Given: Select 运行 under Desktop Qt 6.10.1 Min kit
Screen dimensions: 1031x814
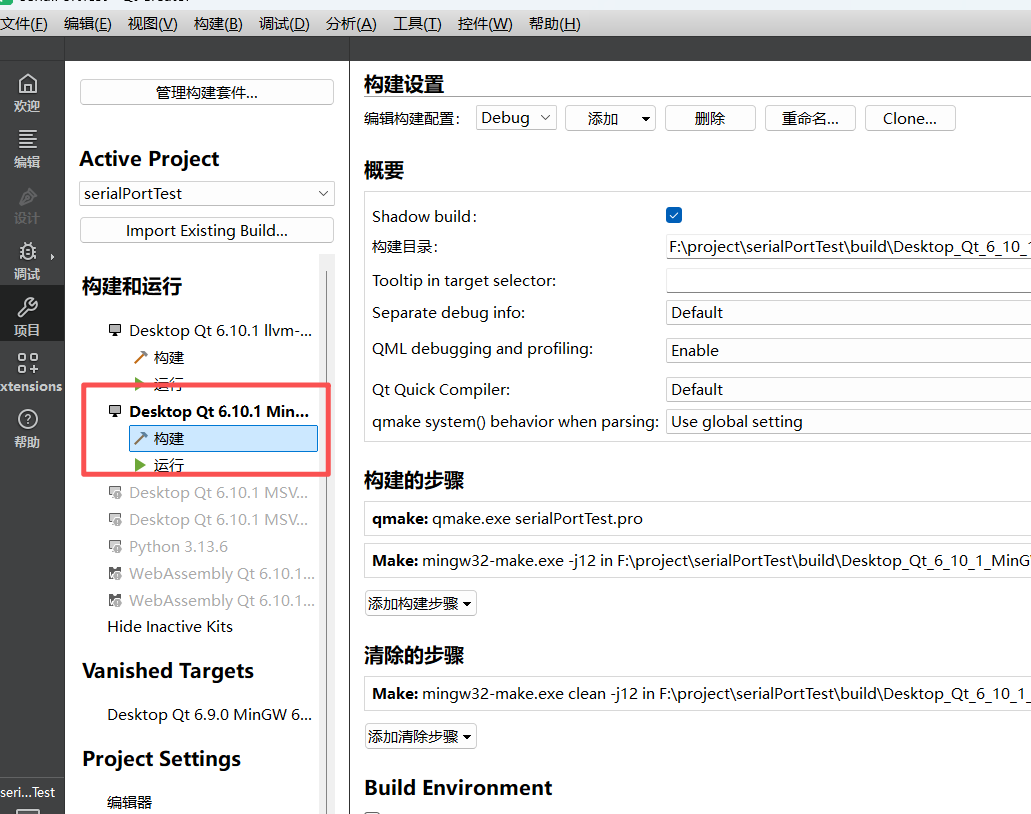Looking at the screenshot, I should coord(168,466).
